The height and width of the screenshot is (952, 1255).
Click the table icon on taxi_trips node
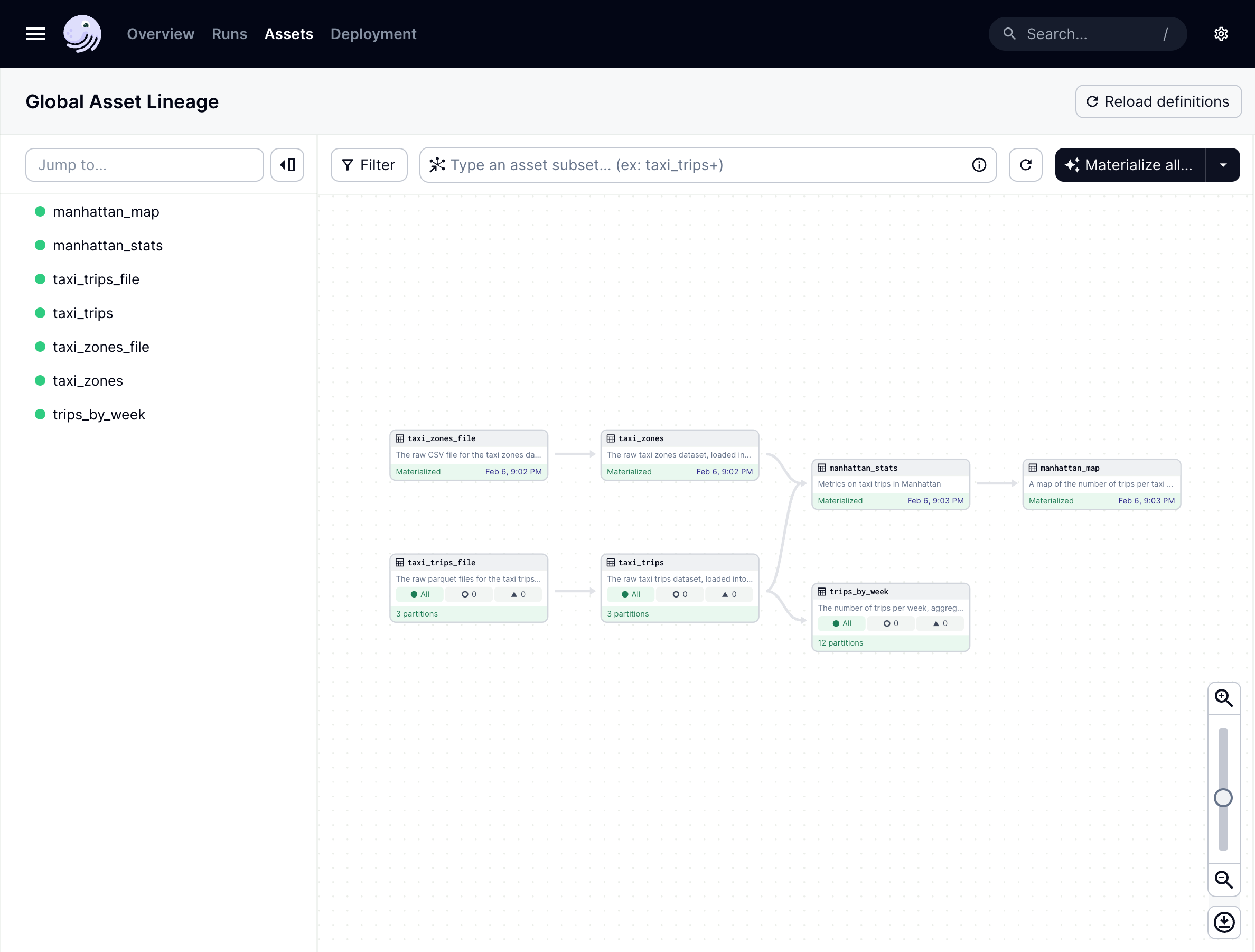[611, 563]
